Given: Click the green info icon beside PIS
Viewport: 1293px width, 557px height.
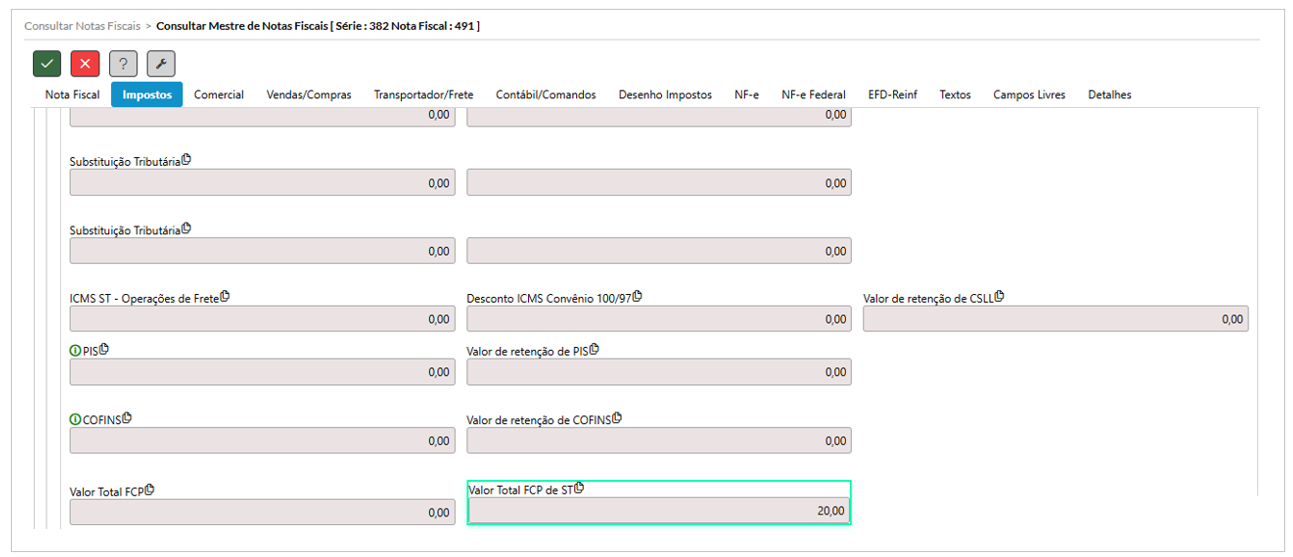Looking at the screenshot, I should 75,351.
